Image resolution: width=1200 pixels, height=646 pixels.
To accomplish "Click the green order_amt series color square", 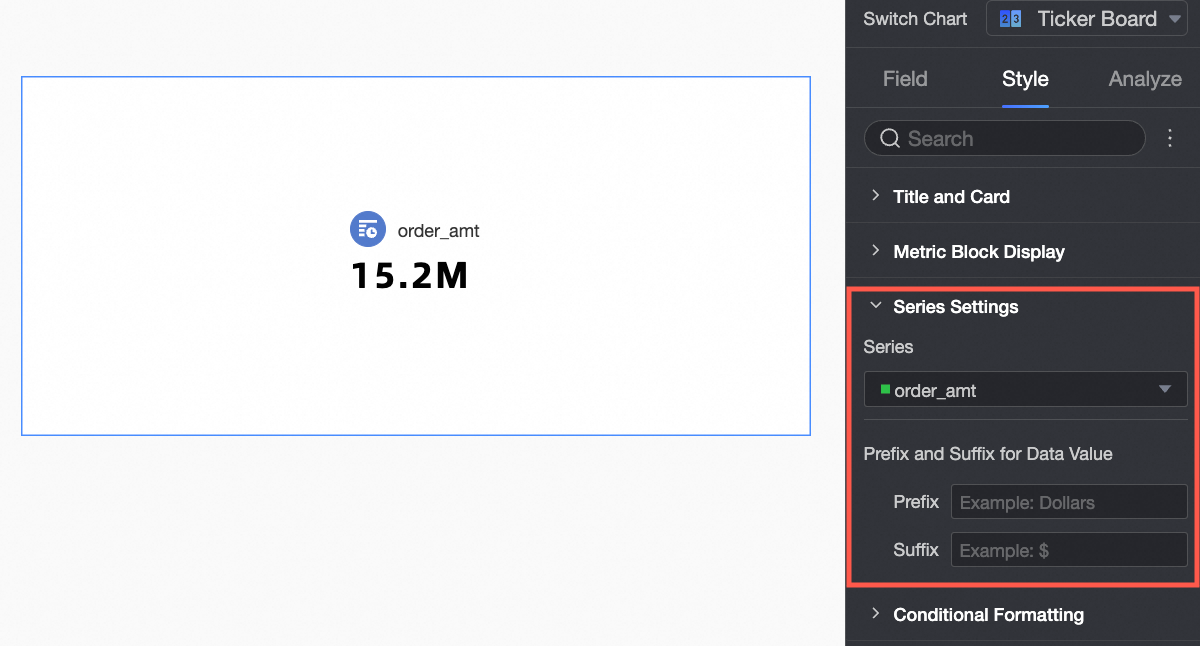I will tap(885, 388).
